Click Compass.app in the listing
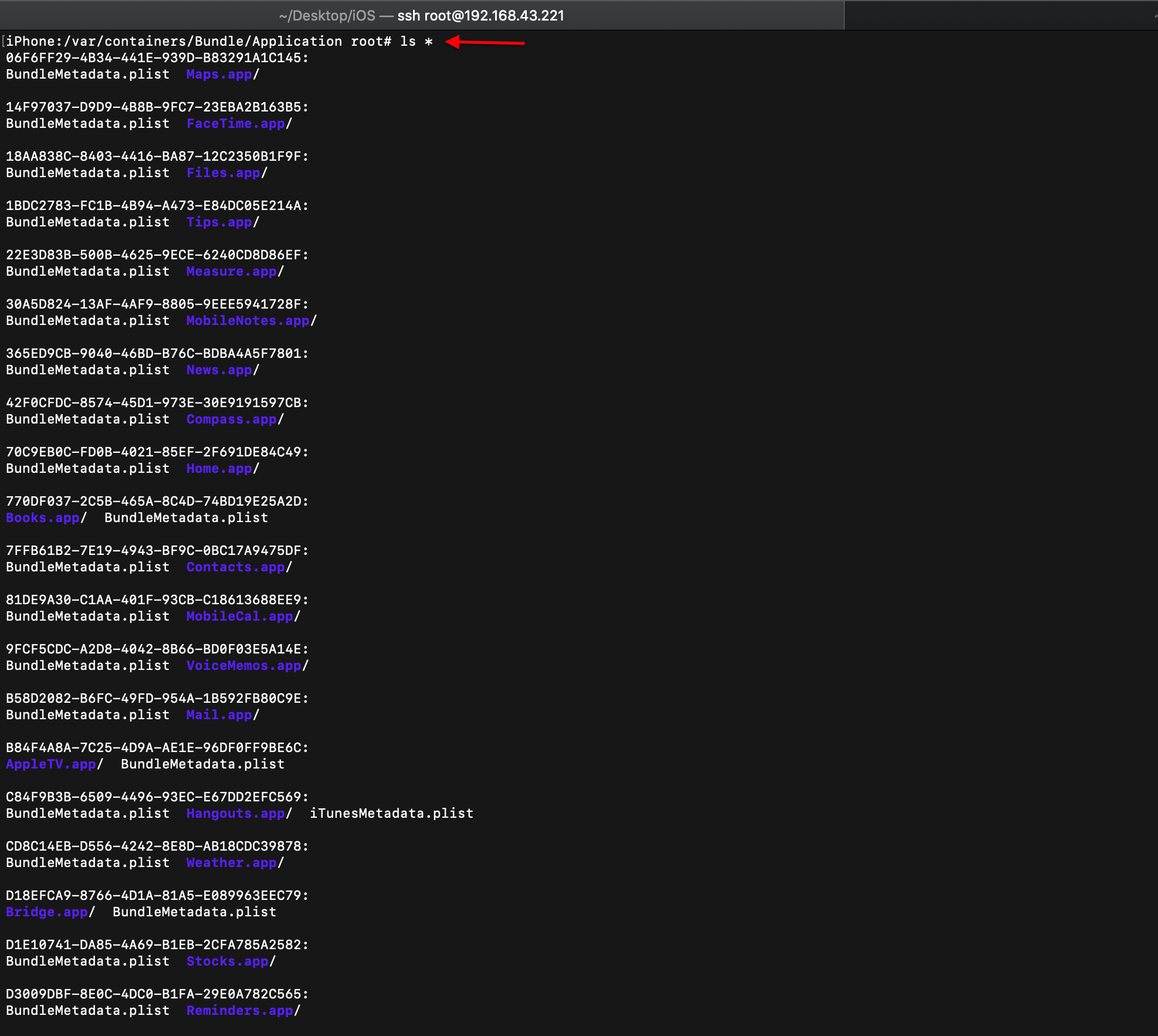 [231, 419]
